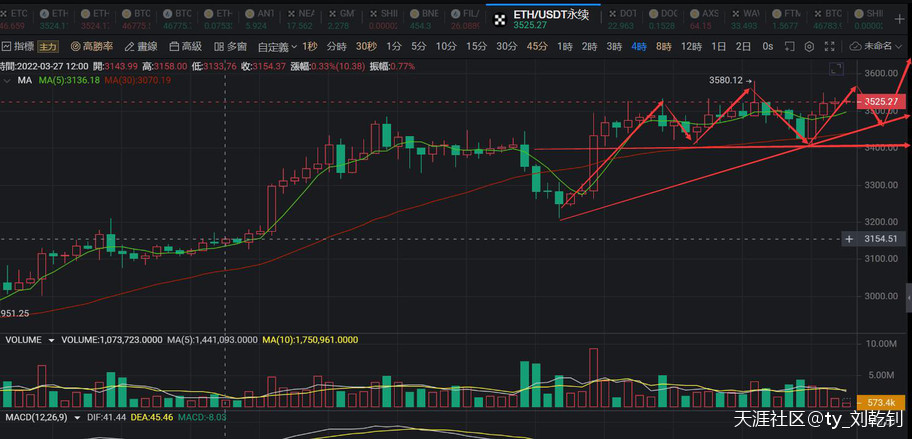Select the 畫線 drawing tool
Screen dimensions: 912x439
(x=141, y=46)
